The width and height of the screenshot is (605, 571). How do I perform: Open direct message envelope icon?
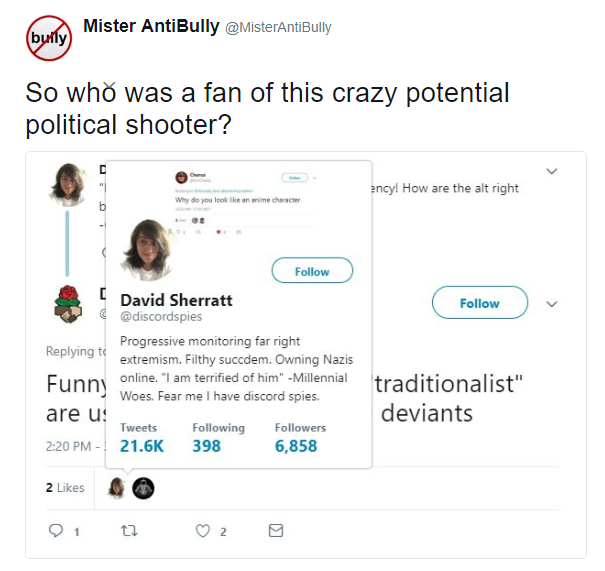click(276, 530)
